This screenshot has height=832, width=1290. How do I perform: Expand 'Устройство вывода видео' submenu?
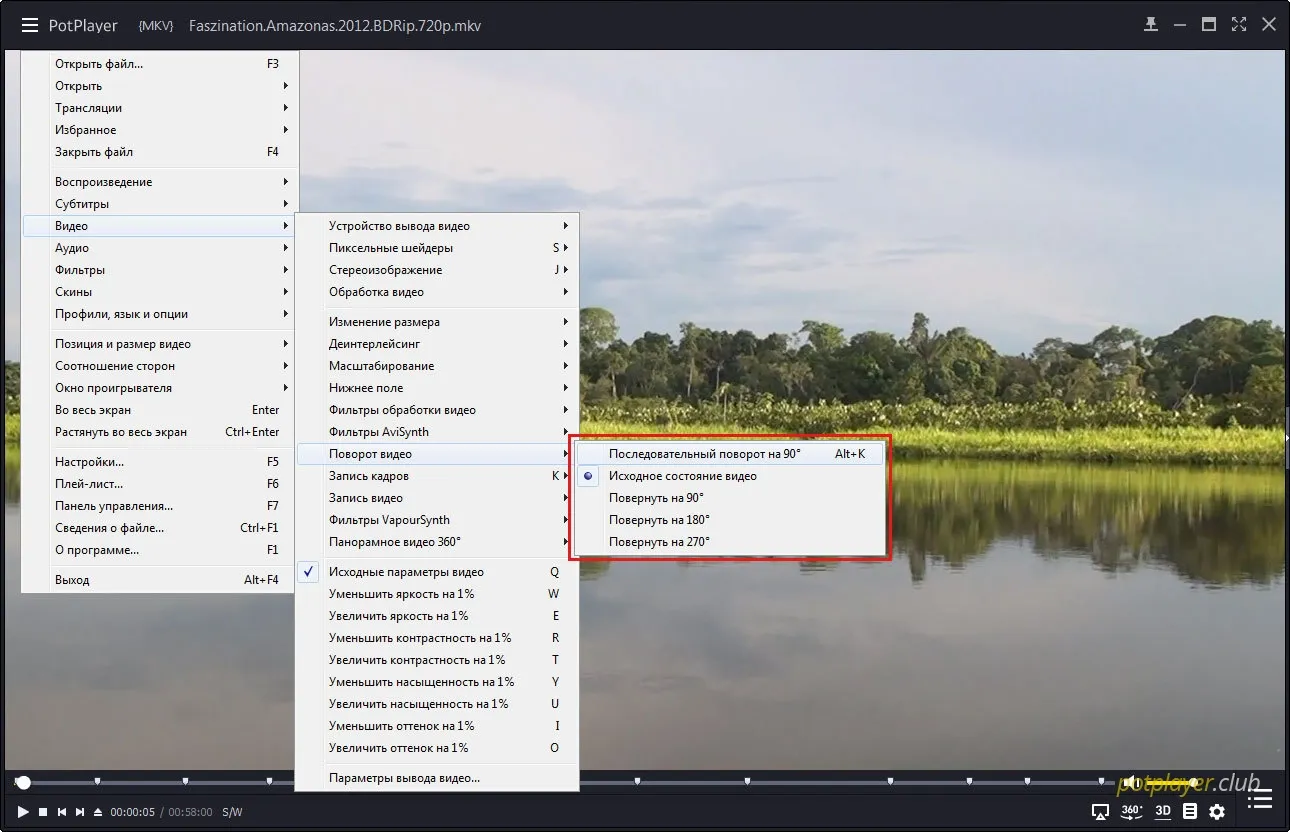pyautogui.click(x=437, y=226)
